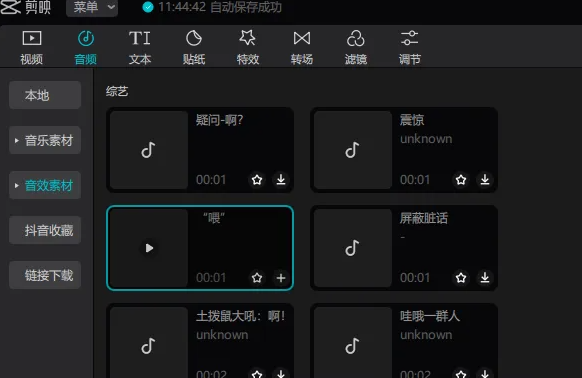Preview the 哇哦一群人 sound thumbnail

click(353, 342)
